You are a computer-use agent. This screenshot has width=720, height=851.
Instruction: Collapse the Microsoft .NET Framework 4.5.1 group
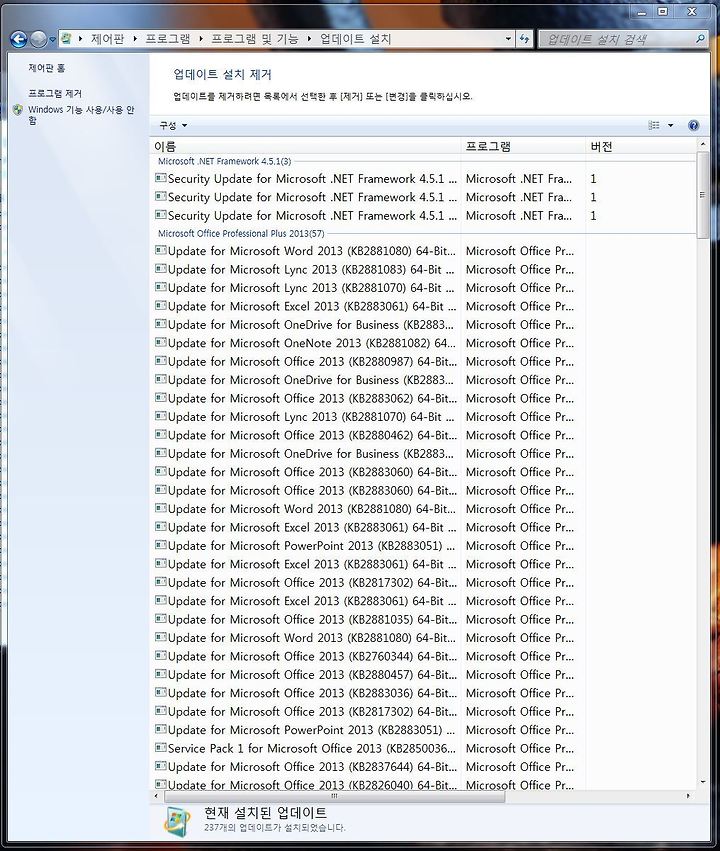(x=225, y=162)
